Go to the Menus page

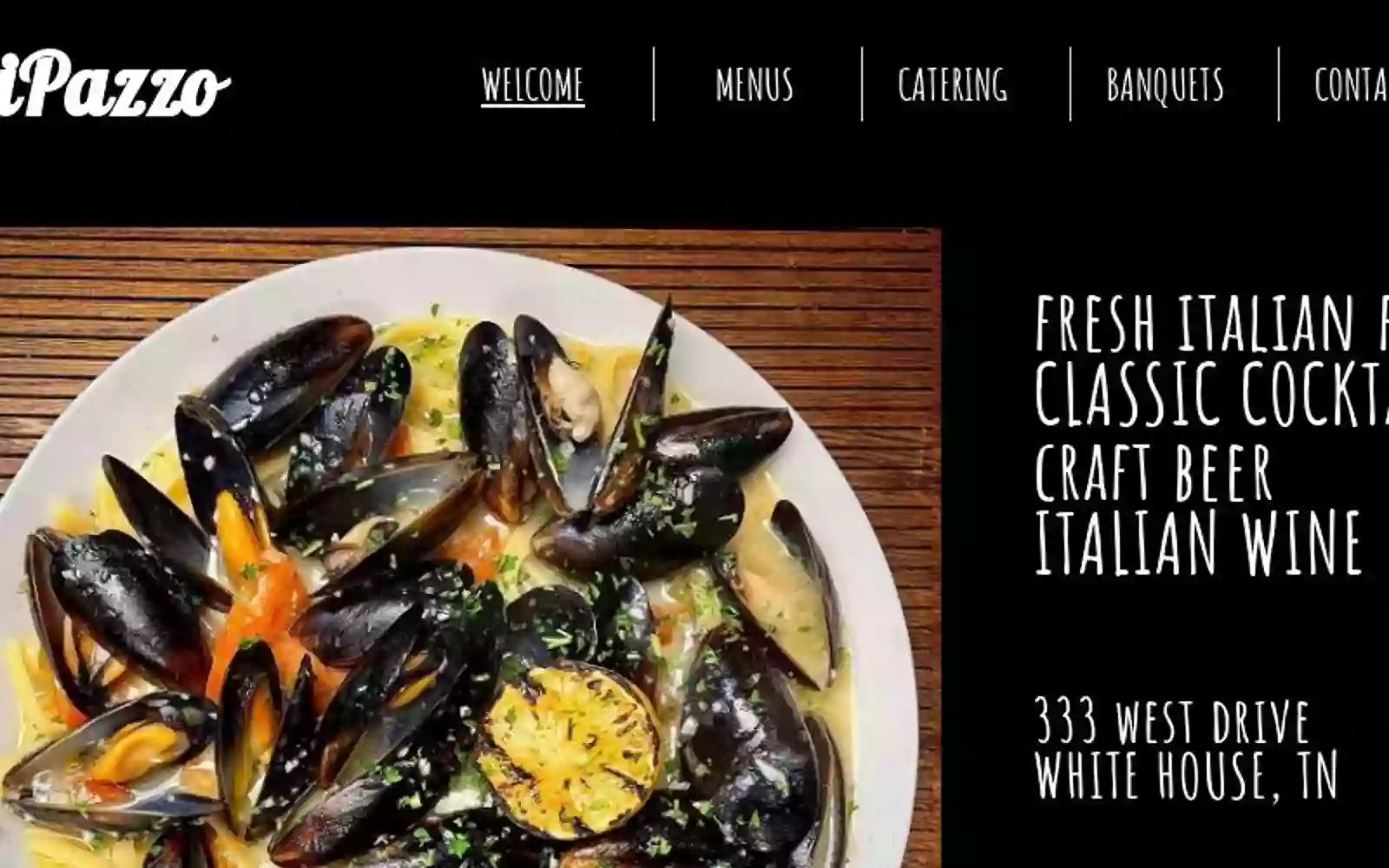[754, 85]
